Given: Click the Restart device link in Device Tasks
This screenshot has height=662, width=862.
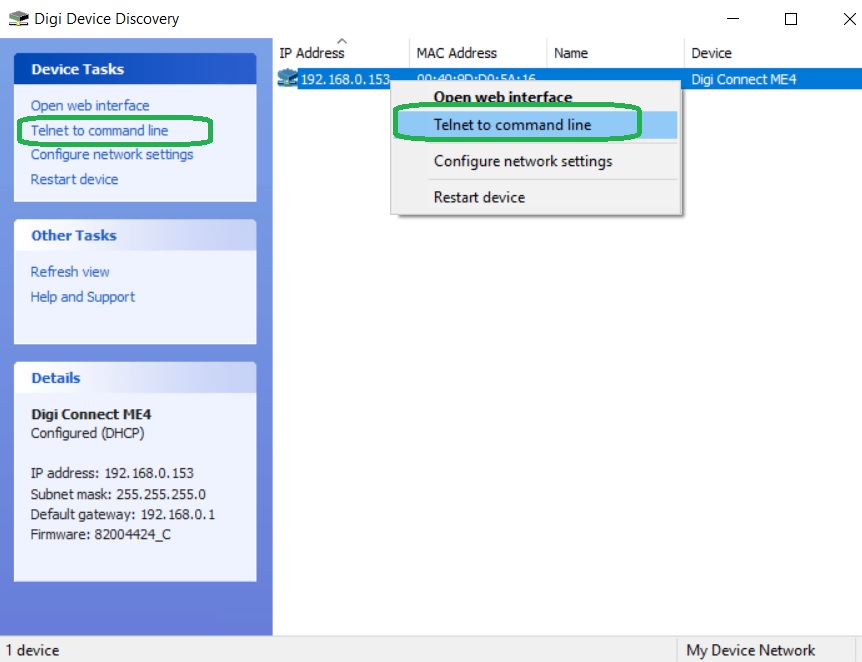Looking at the screenshot, I should (x=74, y=179).
